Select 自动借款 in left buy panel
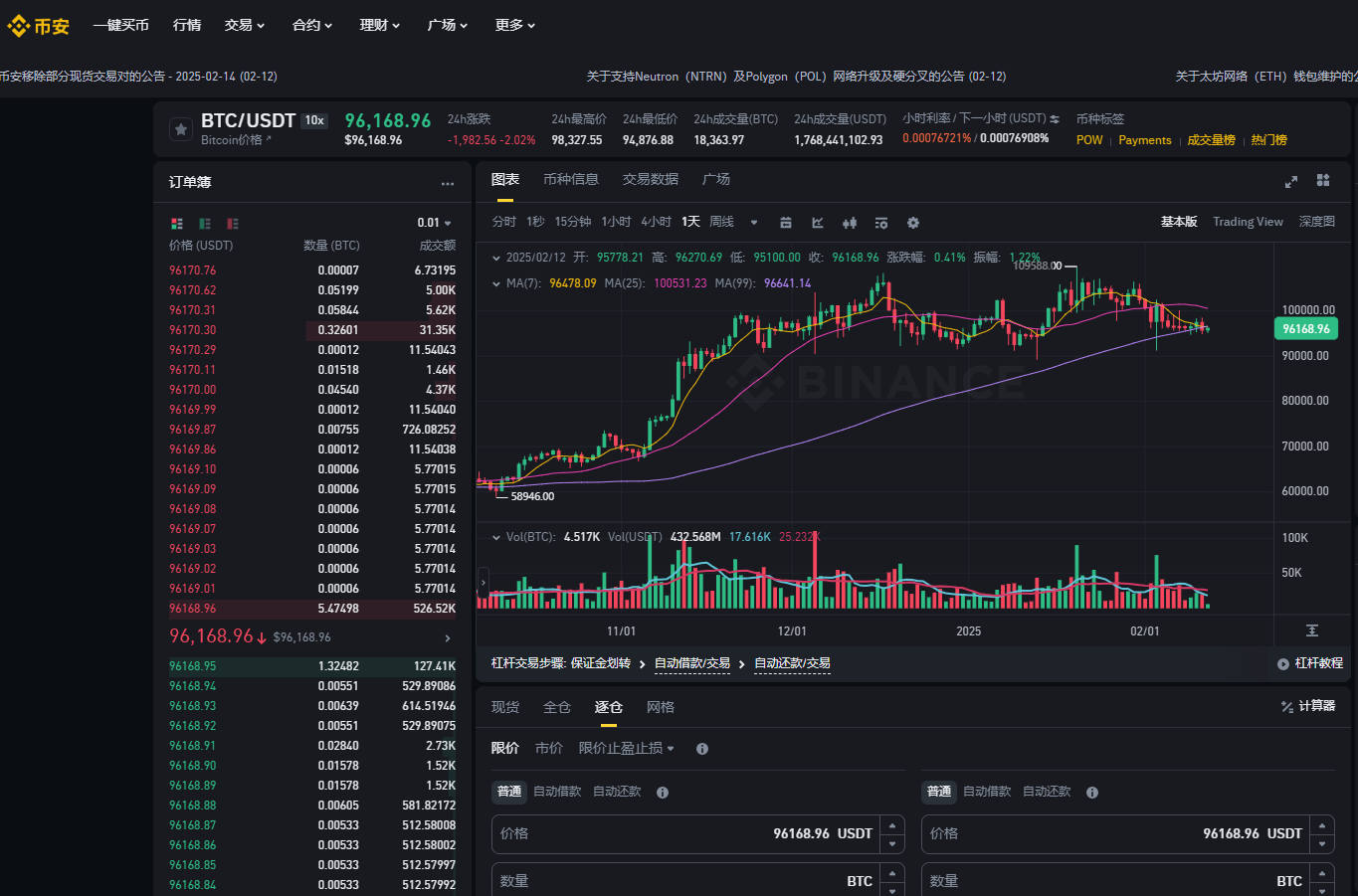The width and height of the screenshot is (1358, 896). [x=557, y=792]
